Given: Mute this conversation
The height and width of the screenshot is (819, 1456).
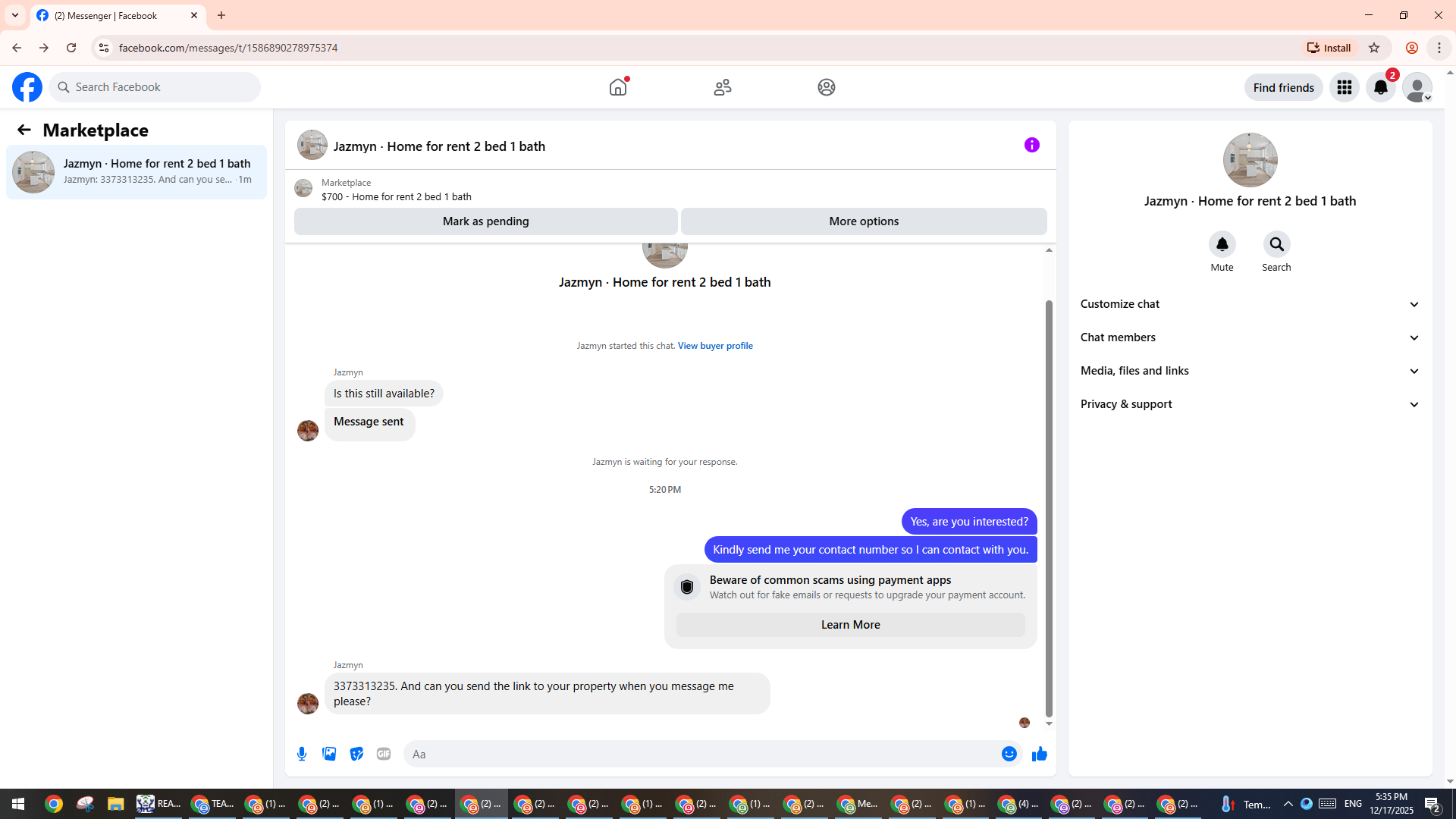Looking at the screenshot, I should pyautogui.click(x=1222, y=244).
